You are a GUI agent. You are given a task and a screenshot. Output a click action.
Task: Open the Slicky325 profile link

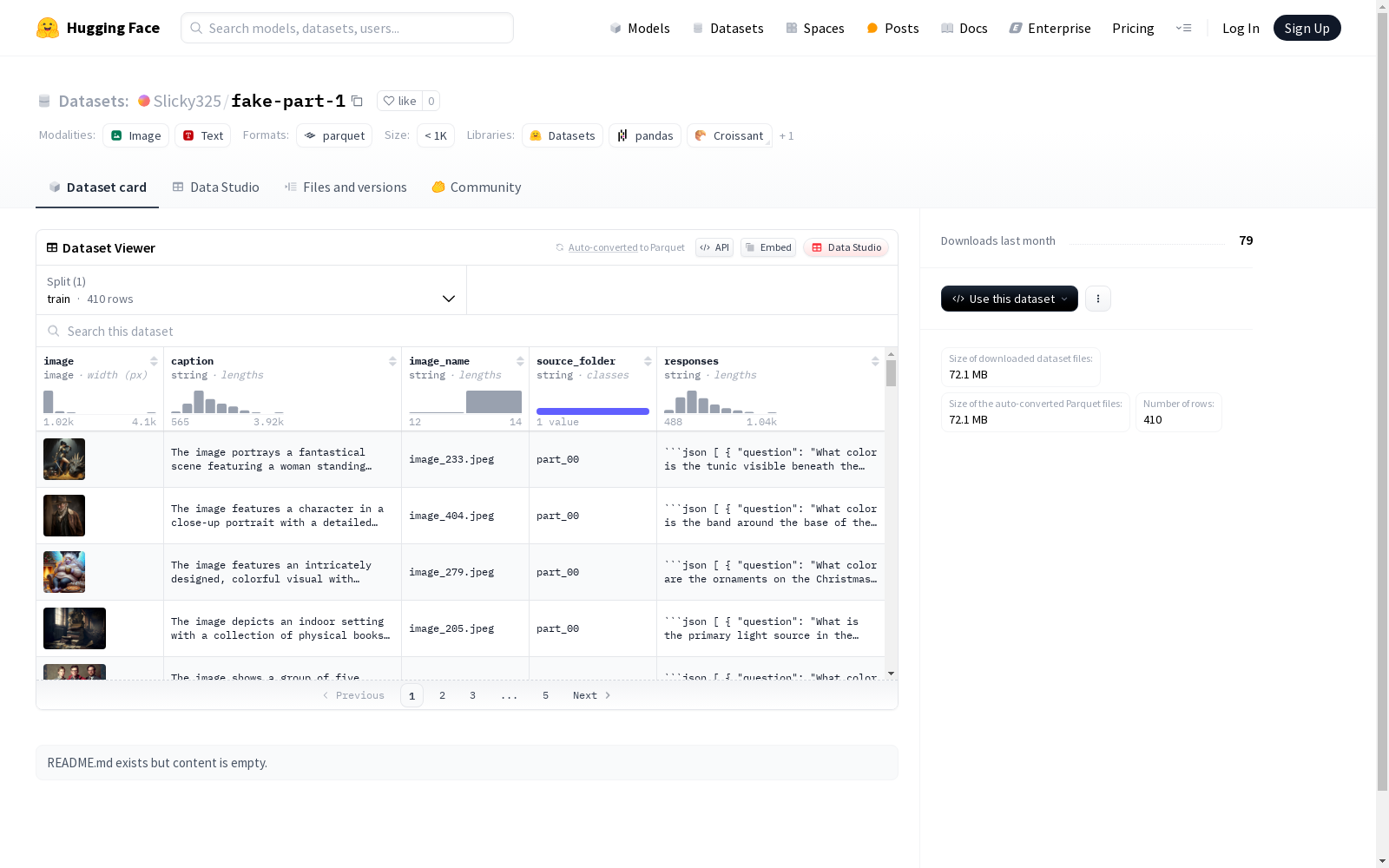pyautogui.click(x=188, y=101)
